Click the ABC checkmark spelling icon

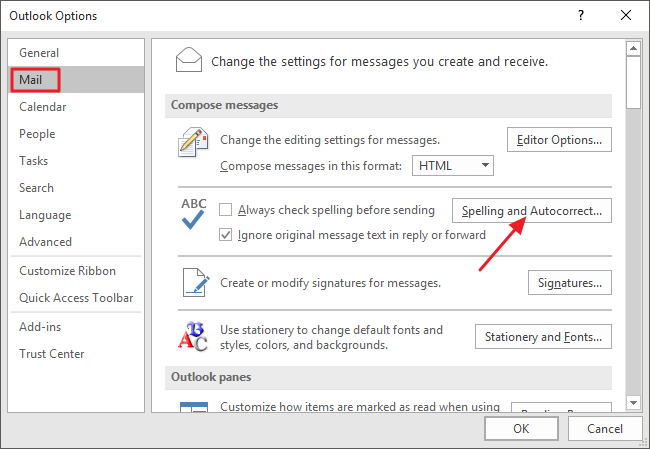click(x=193, y=214)
